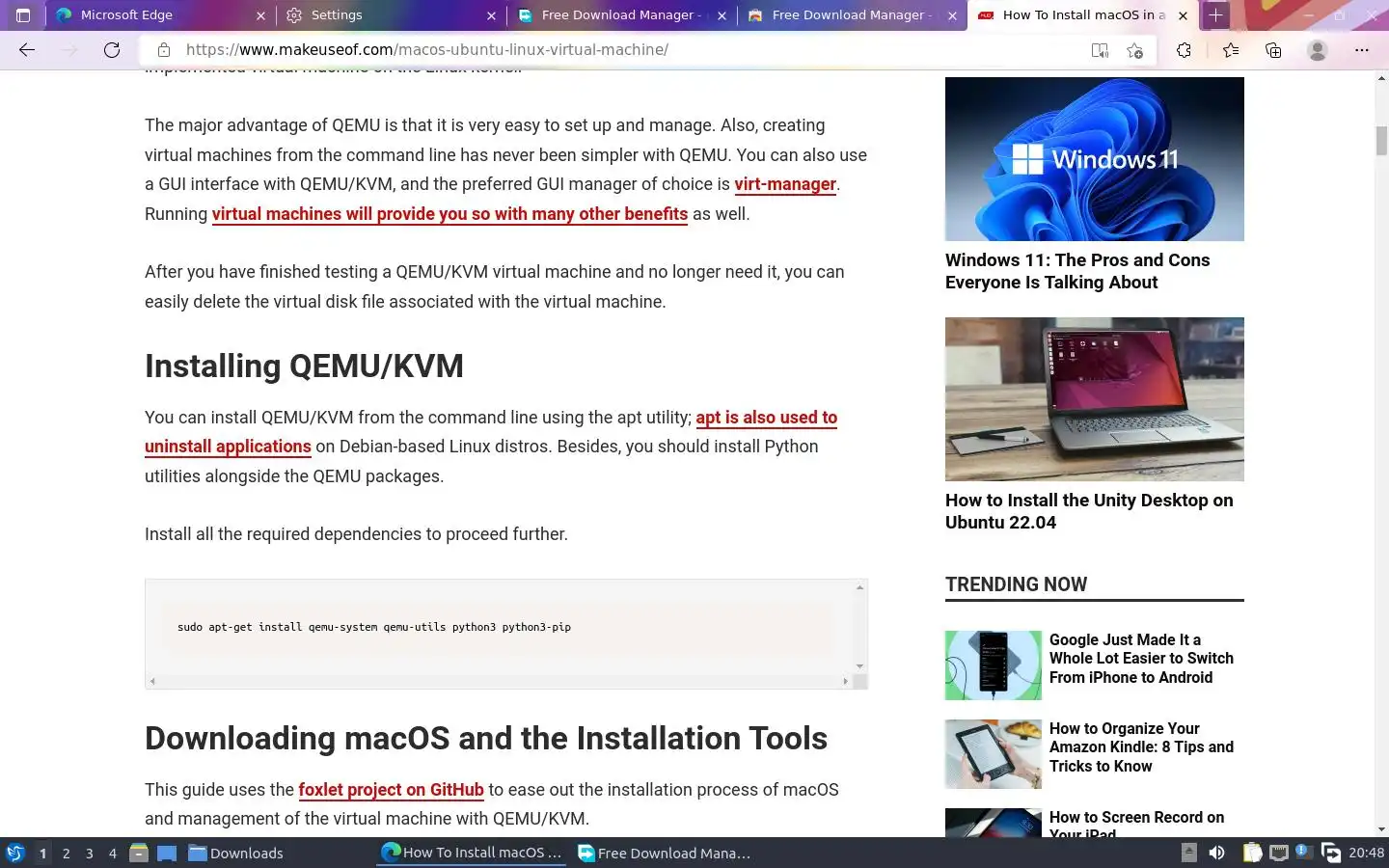Open the file manager taskbar launcher
The height and width of the screenshot is (868, 1389).
(x=139, y=853)
